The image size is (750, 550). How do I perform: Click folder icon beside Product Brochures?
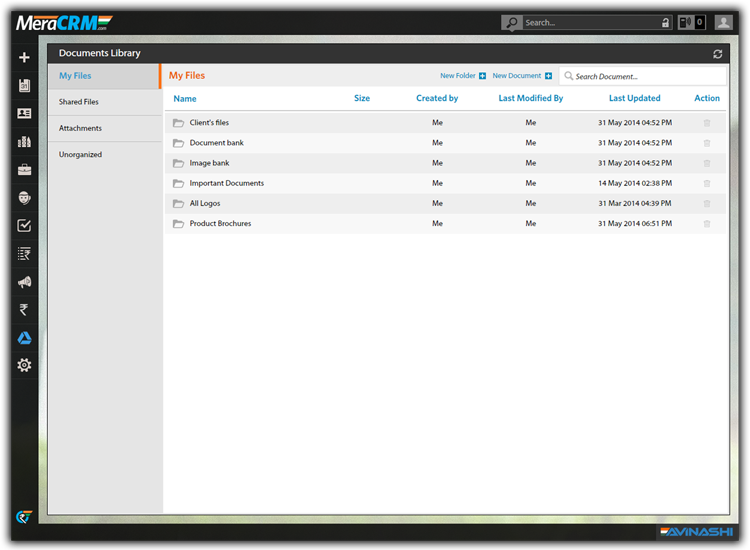click(178, 223)
